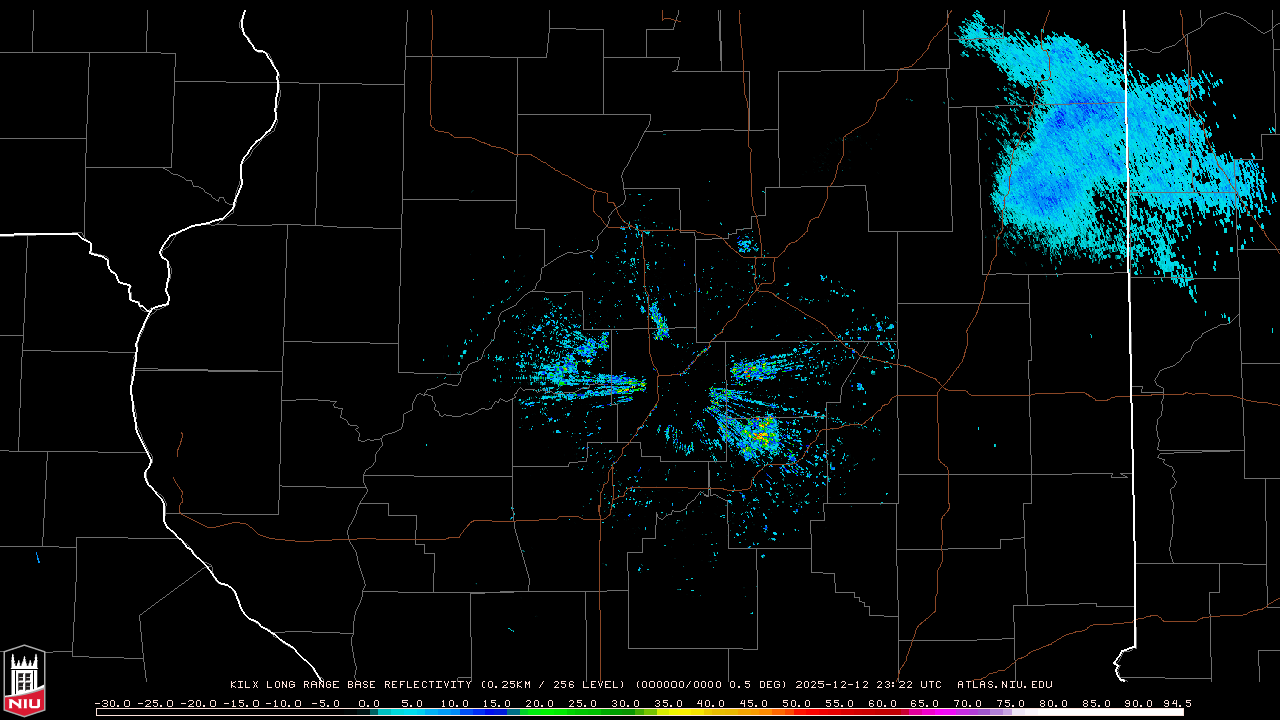Click the 25.0 scale label
Image resolution: width=1280 pixels, height=720 pixels.
pos(583,703)
